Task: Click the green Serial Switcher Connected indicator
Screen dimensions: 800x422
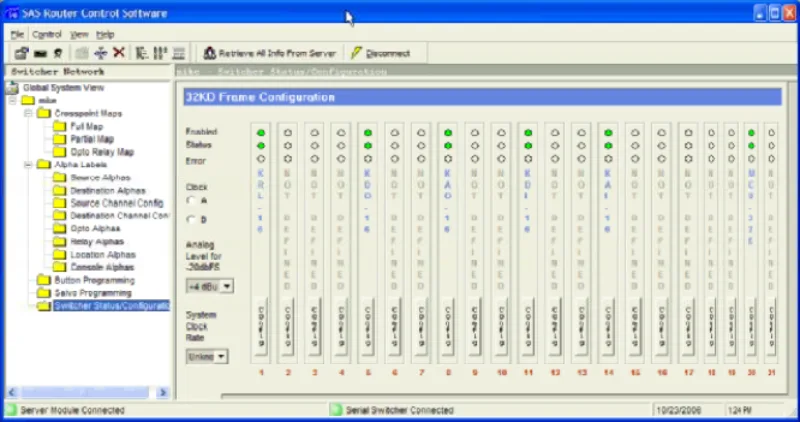Action: [x=335, y=410]
